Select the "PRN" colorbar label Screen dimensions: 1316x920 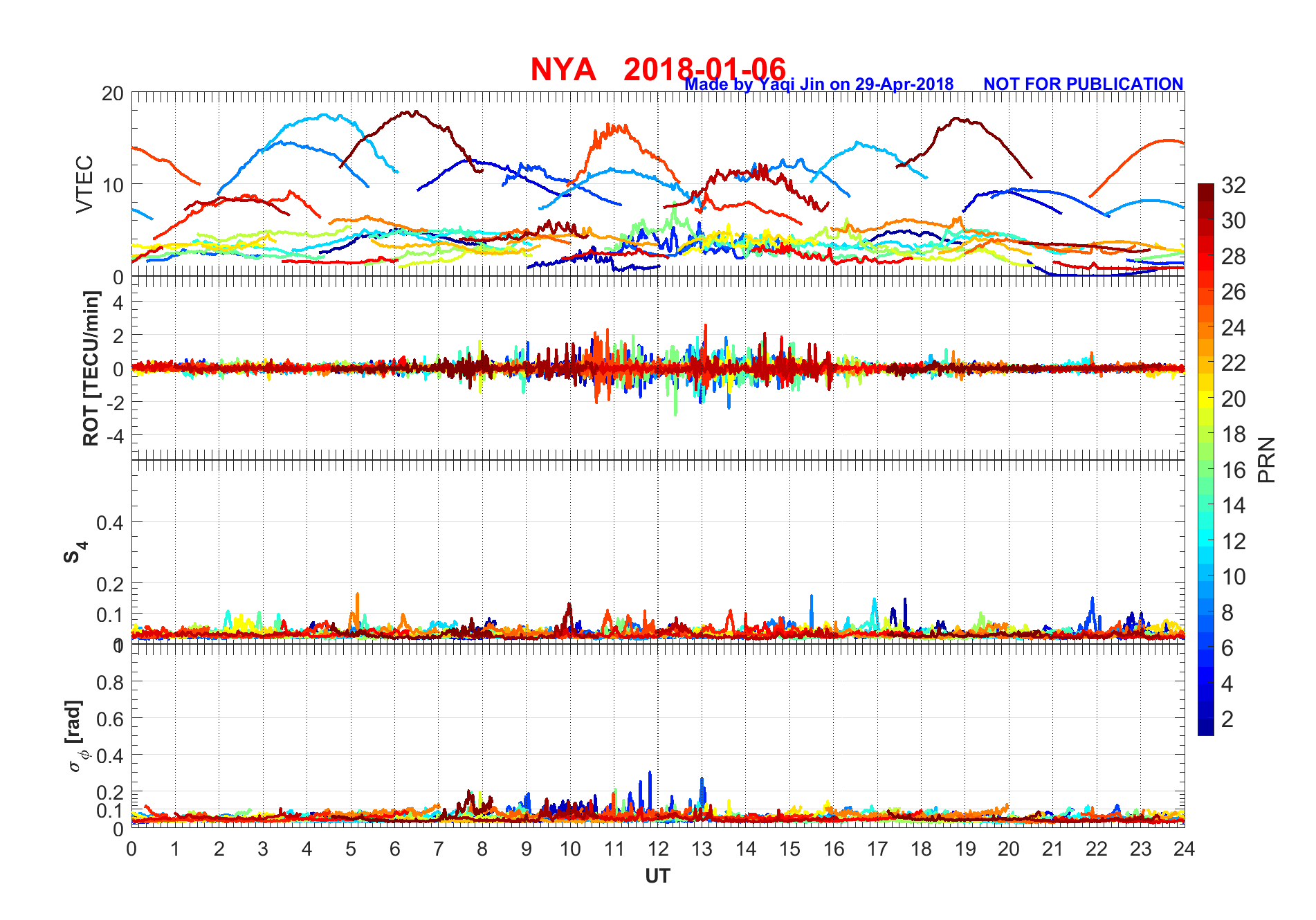point(1266,460)
